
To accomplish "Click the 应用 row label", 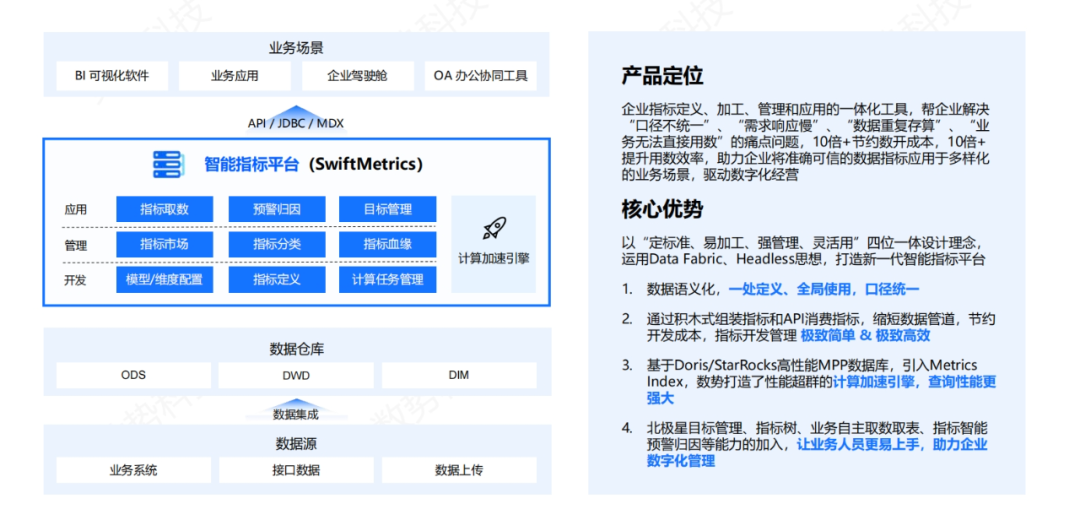I will pyautogui.click(x=76, y=210).
